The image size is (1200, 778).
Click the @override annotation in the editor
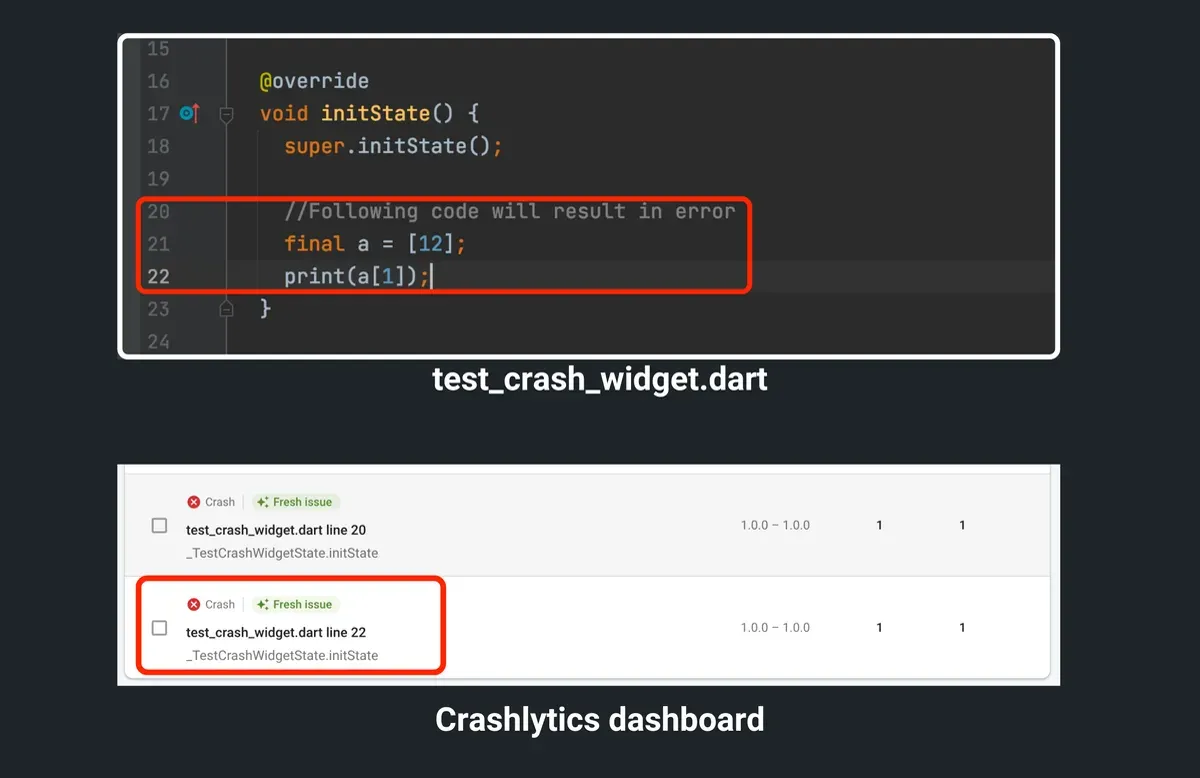pyautogui.click(x=314, y=81)
